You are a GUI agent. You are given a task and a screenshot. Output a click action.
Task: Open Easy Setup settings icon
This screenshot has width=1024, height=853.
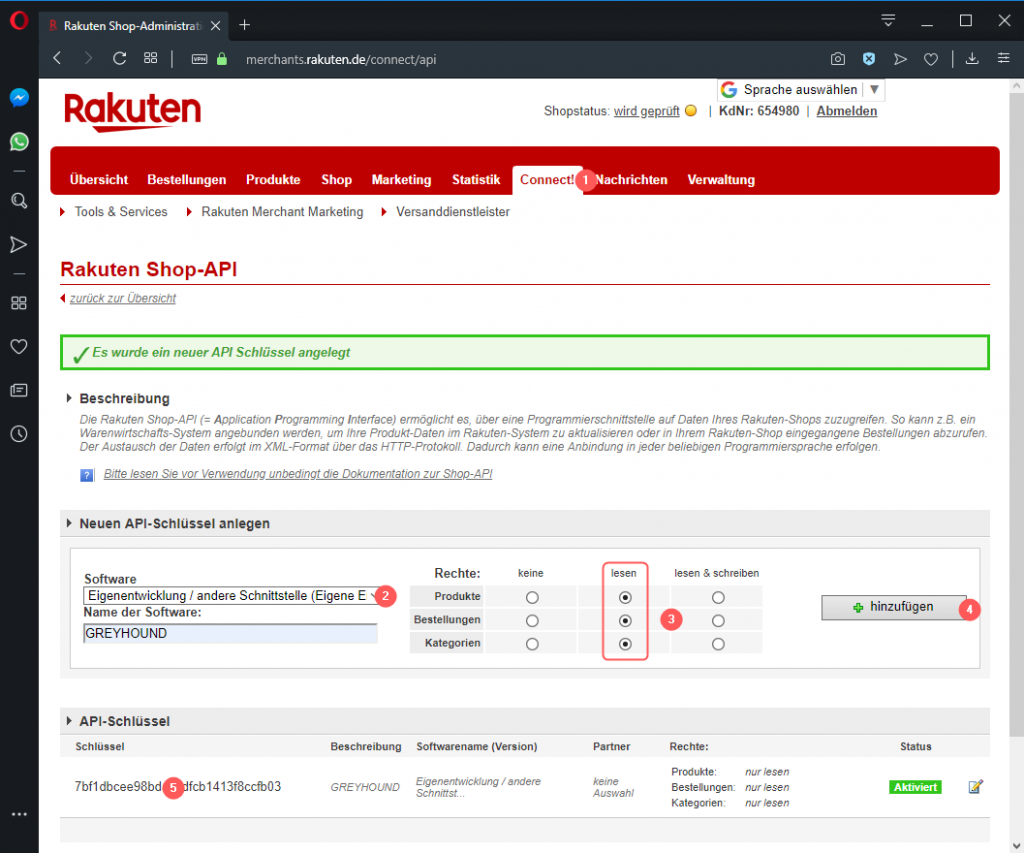click(1004, 59)
